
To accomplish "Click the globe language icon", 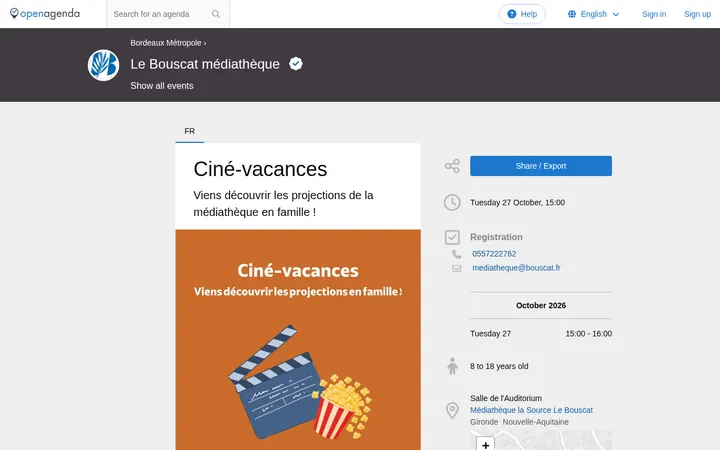I will pyautogui.click(x=572, y=14).
